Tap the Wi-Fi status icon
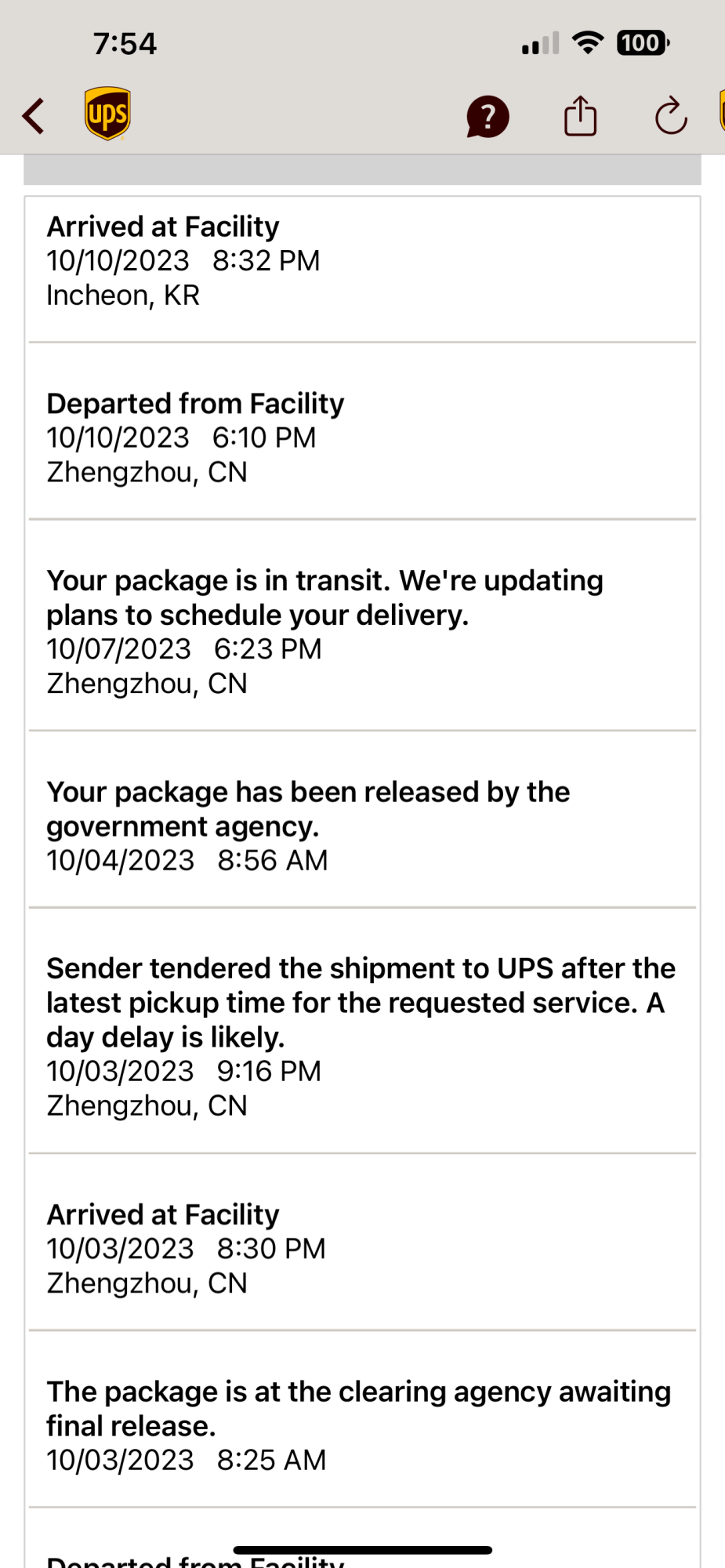This screenshot has height=1568, width=725. [x=588, y=42]
